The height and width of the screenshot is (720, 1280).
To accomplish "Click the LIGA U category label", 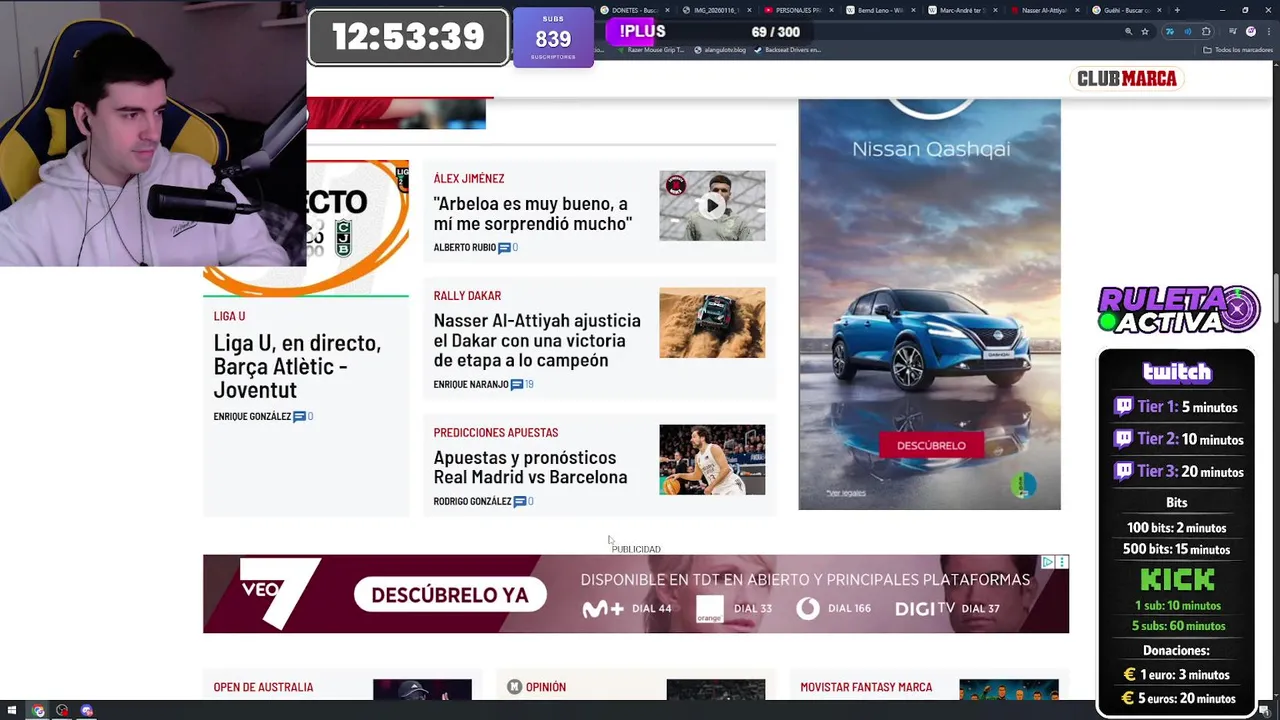I will pyautogui.click(x=229, y=316).
